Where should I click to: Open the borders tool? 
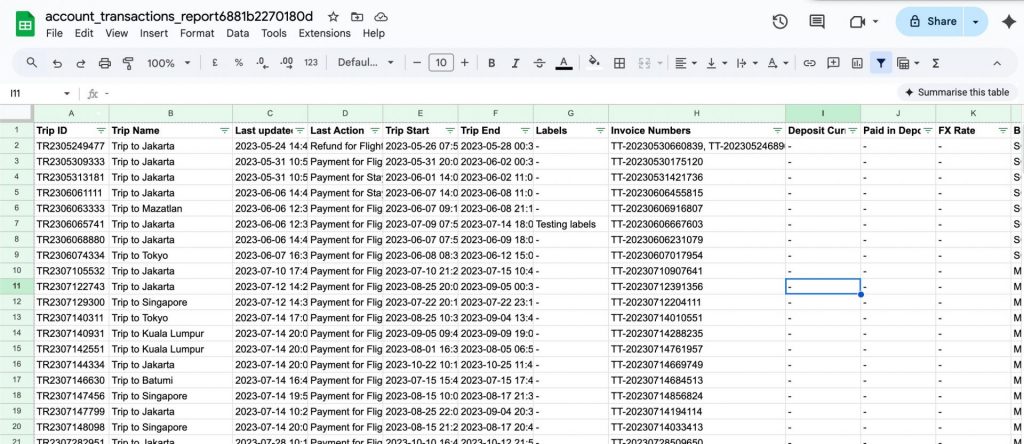pyautogui.click(x=620, y=63)
